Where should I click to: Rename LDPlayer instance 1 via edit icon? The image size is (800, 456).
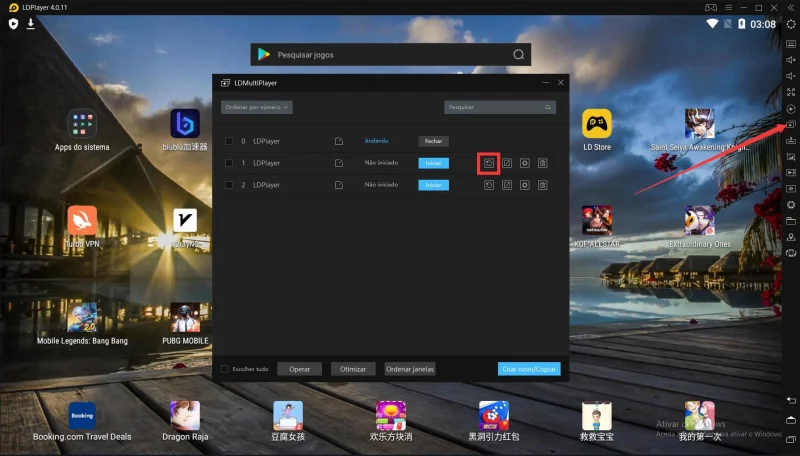pos(339,163)
